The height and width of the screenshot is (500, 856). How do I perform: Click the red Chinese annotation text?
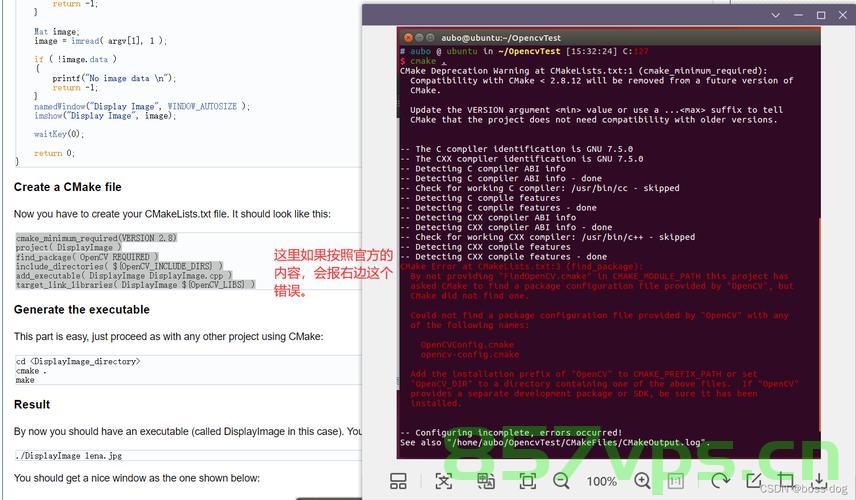pyautogui.click(x=333, y=273)
